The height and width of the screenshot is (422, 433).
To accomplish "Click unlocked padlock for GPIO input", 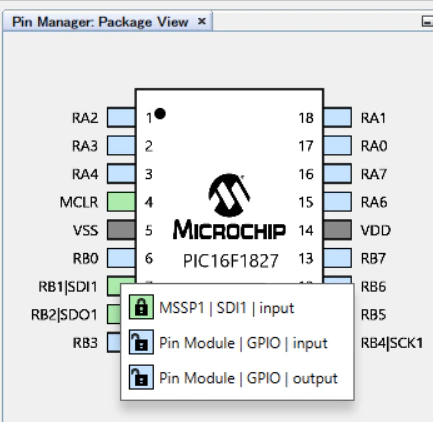I will [141, 342].
